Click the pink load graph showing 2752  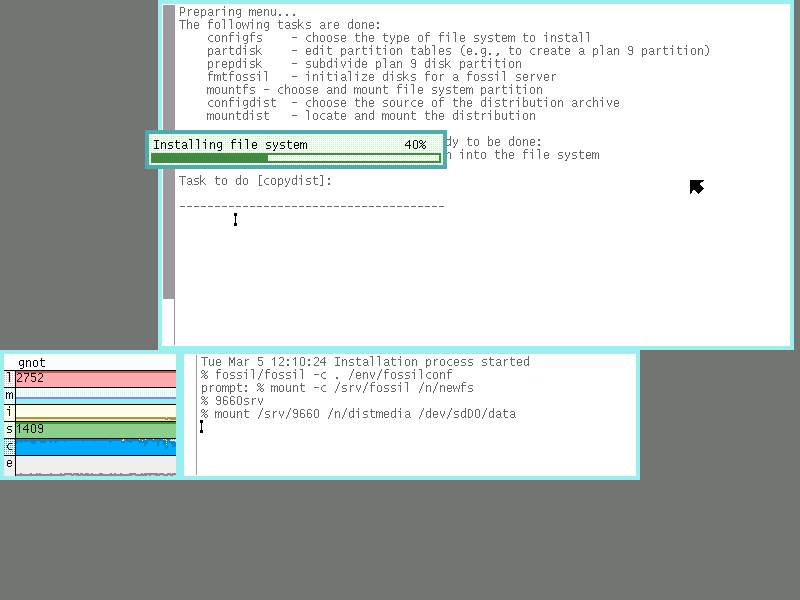(95, 379)
